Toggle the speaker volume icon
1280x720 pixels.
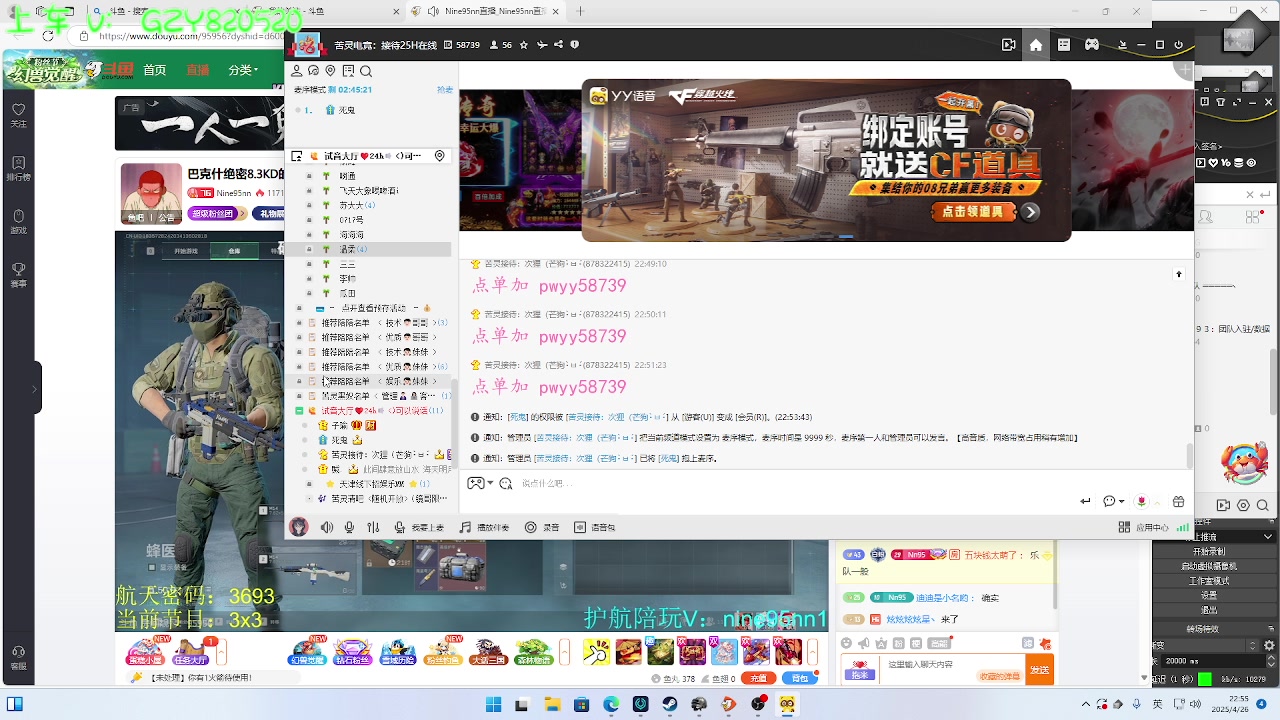[x=327, y=527]
